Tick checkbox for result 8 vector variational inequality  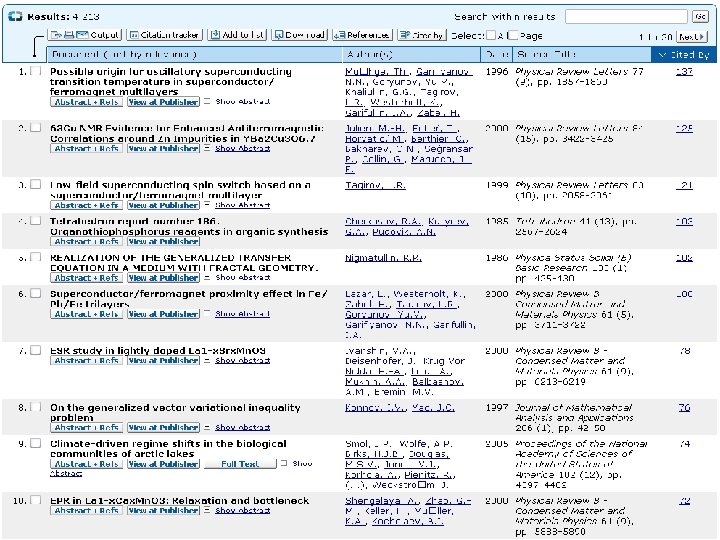tap(35, 407)
